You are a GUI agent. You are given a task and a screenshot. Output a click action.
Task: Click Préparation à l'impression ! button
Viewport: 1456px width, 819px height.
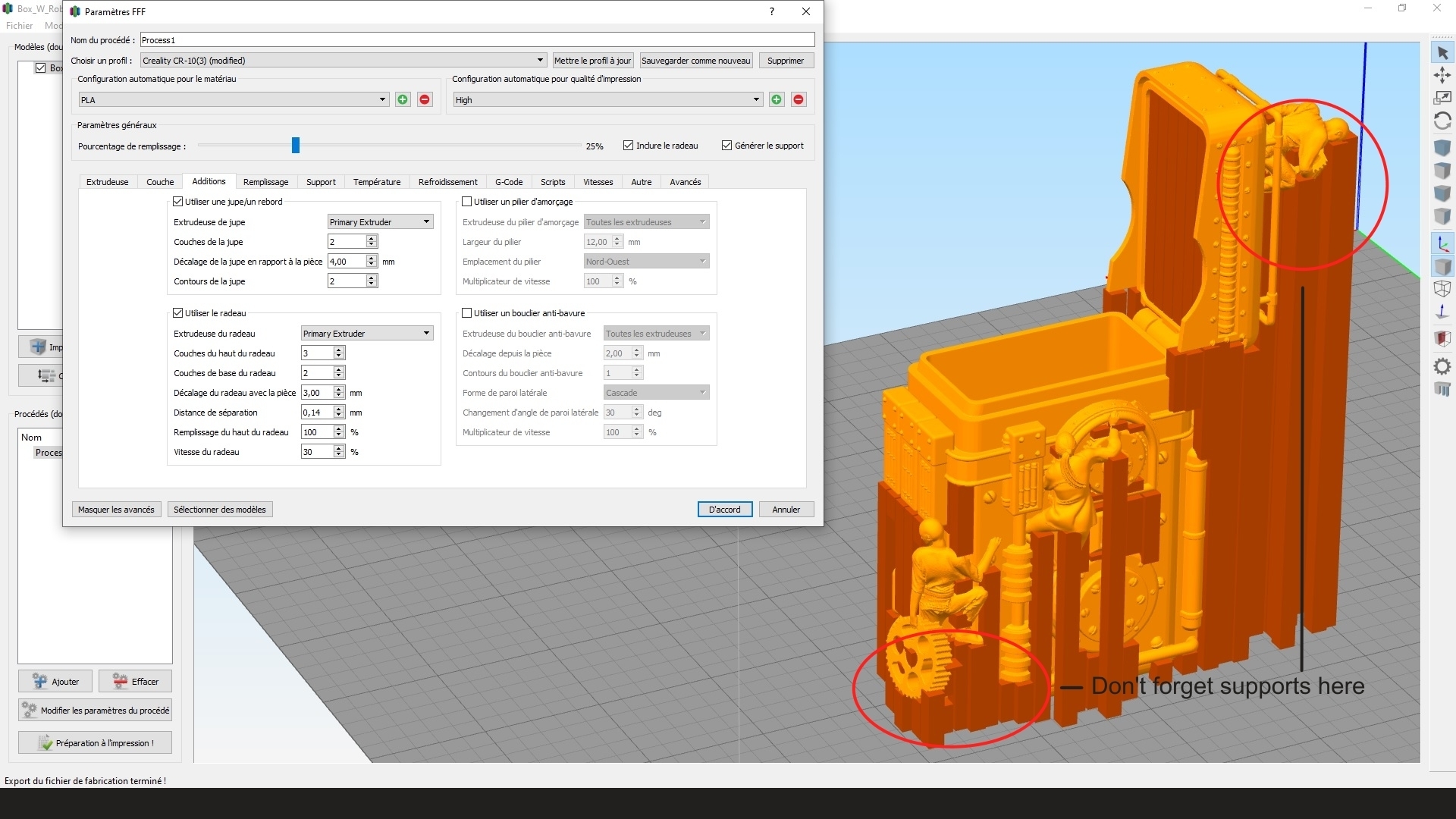coord(95,742)
